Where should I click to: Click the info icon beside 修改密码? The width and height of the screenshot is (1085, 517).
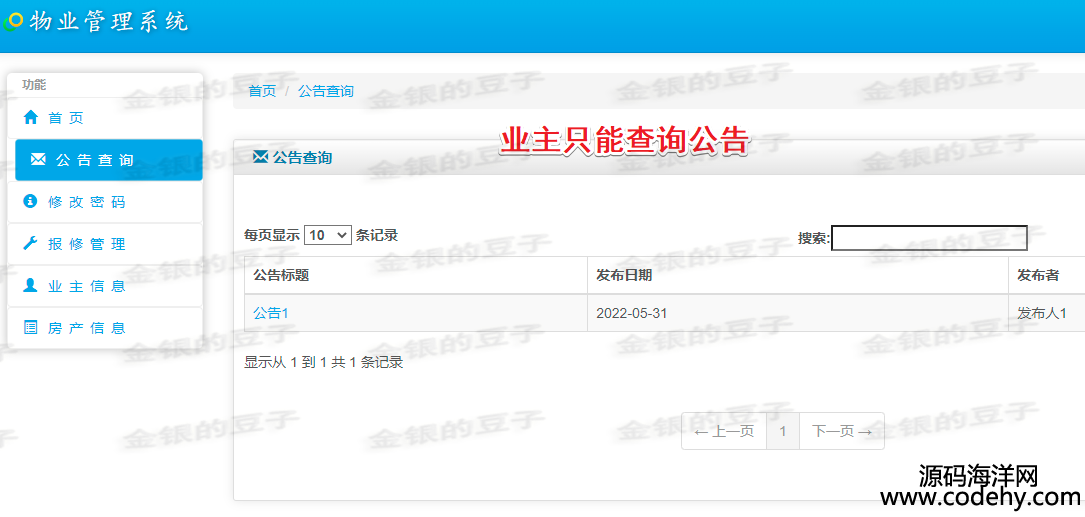30,201
